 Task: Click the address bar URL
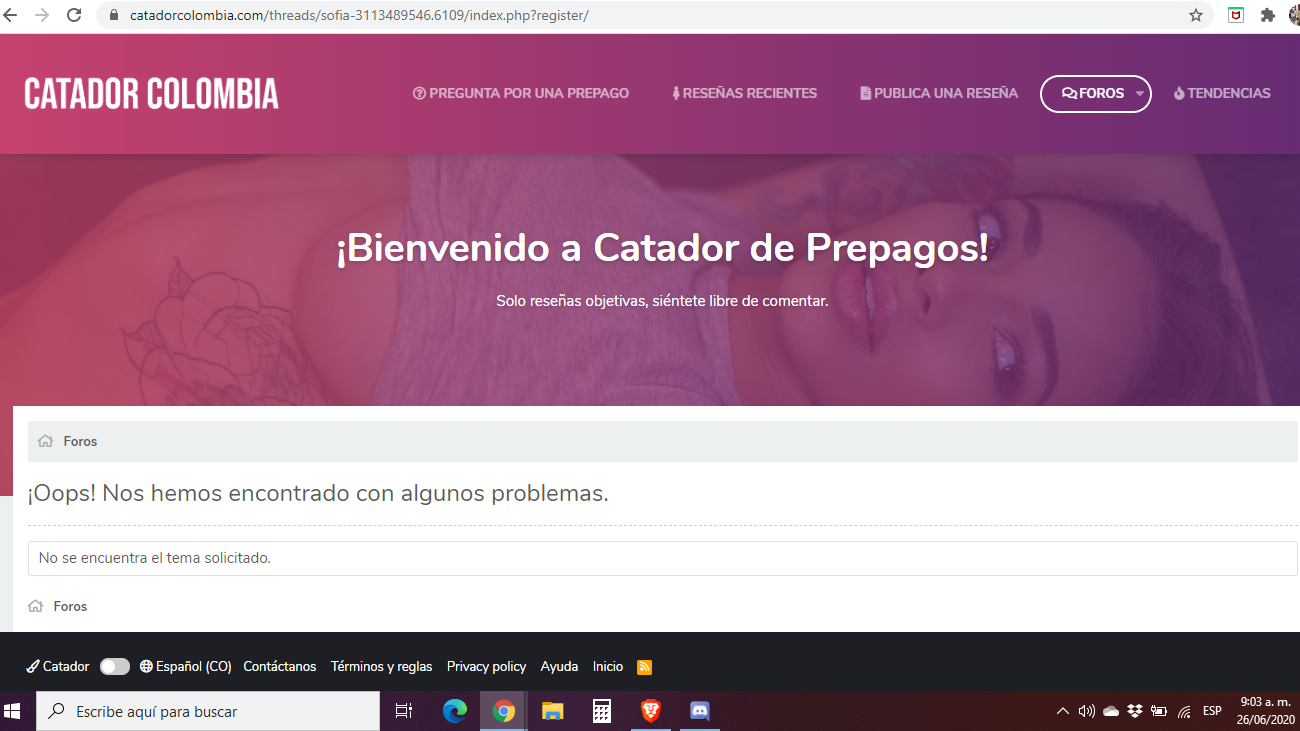360,16
